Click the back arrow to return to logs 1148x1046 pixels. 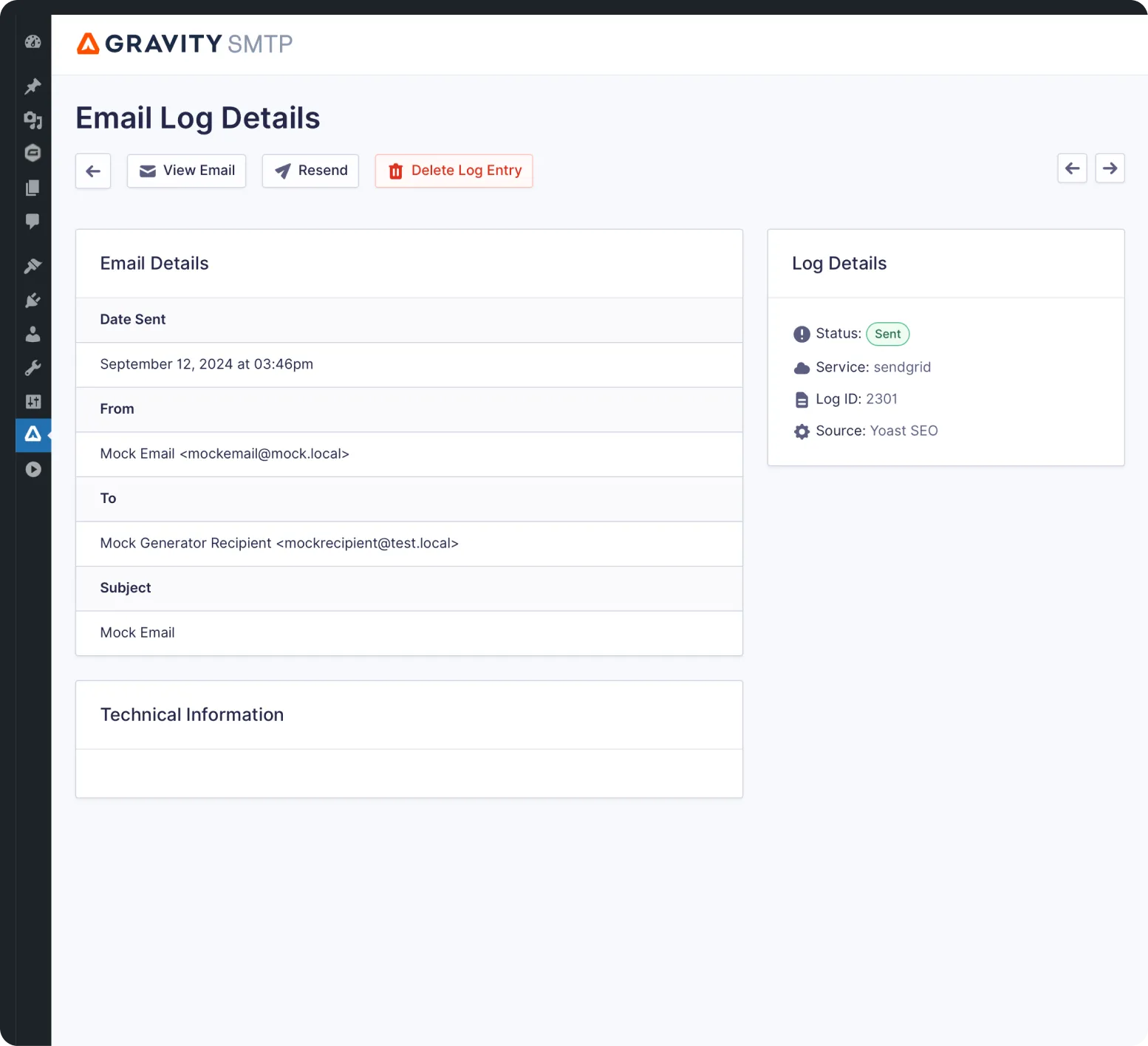coord(92,171)
